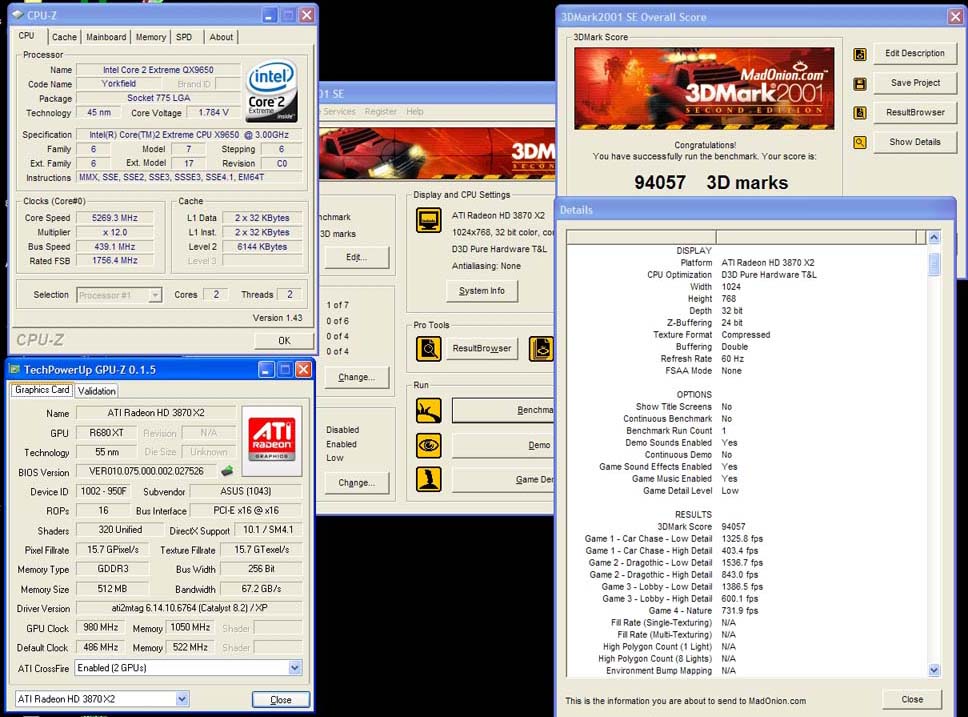Click the Demo eye icon
Image resolution: width=968 pixels, height=717 pixels.
point(428,445)
